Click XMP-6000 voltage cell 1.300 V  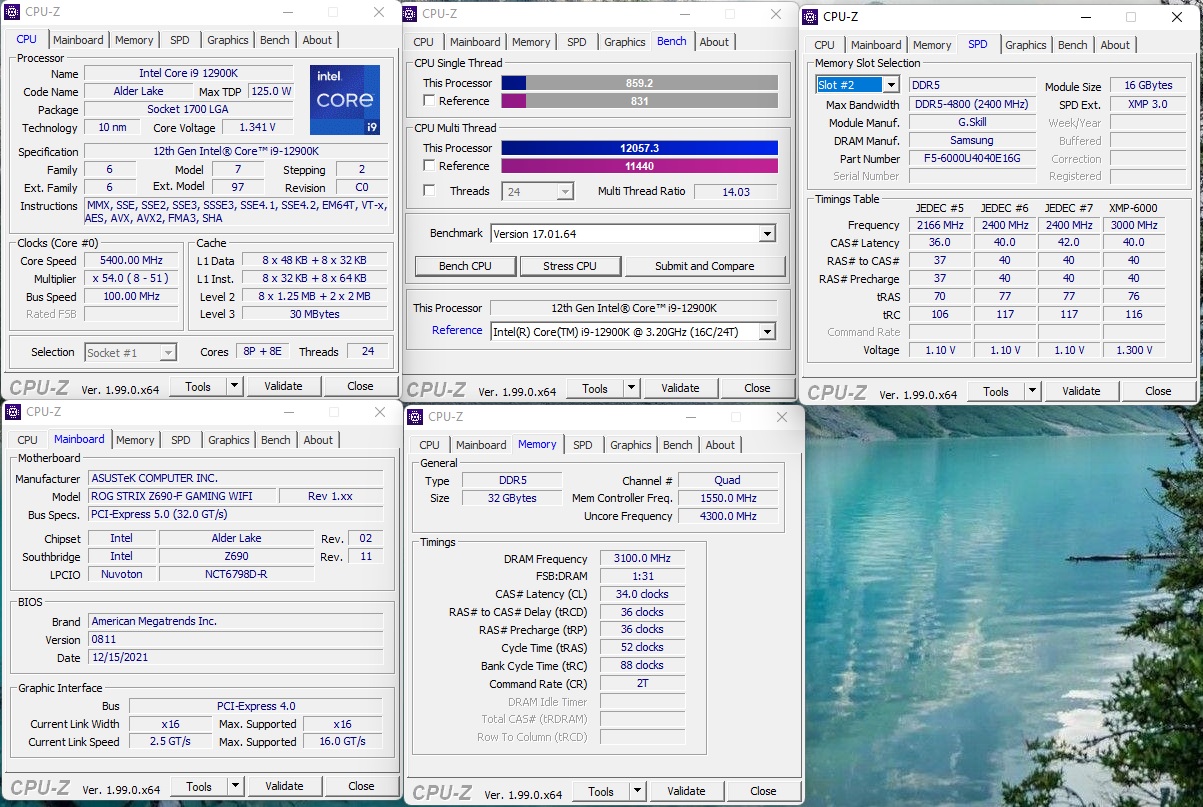point(1133,350)
